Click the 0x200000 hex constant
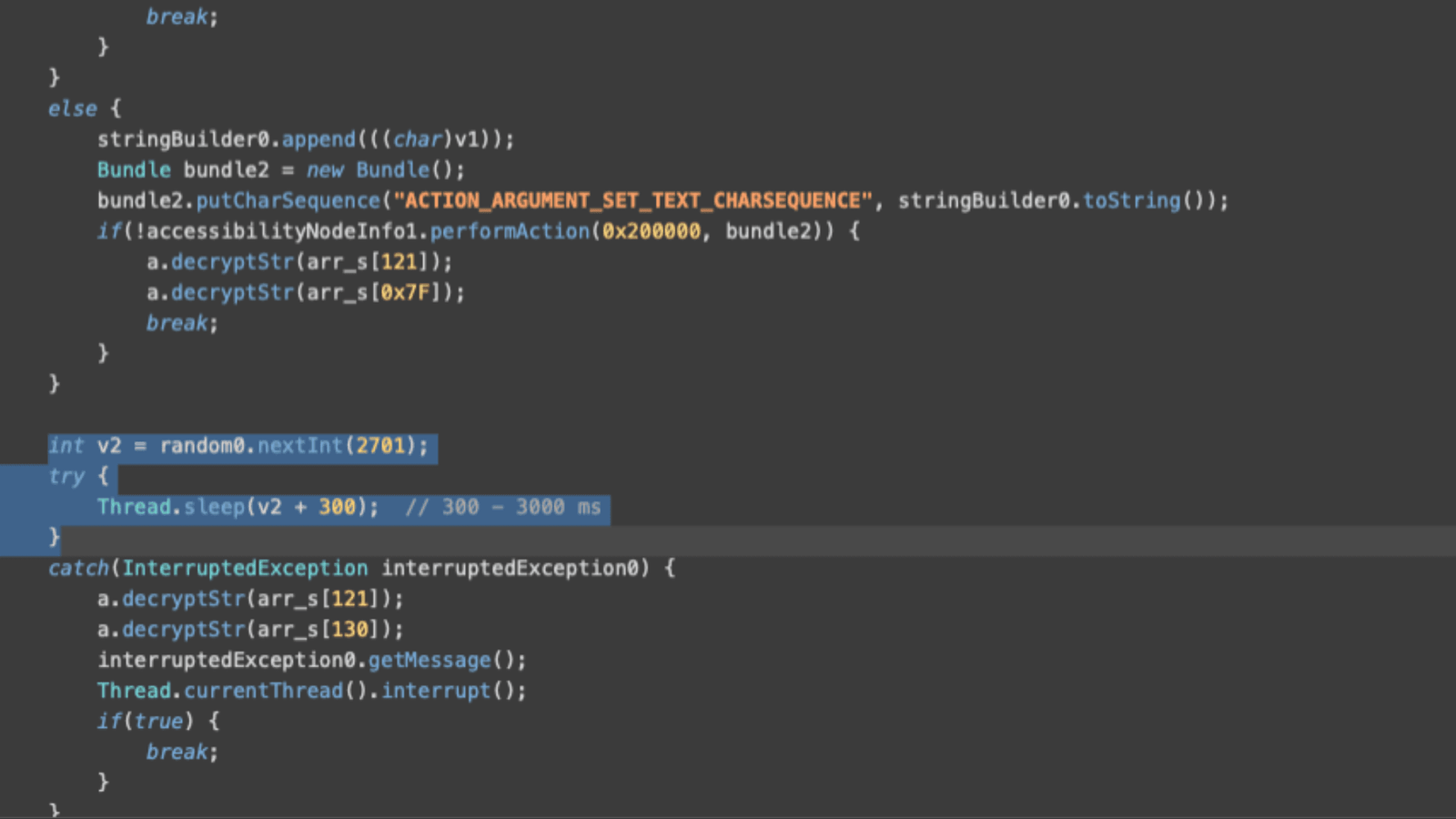Screen dimensions: 1456x819 point(652,231)
